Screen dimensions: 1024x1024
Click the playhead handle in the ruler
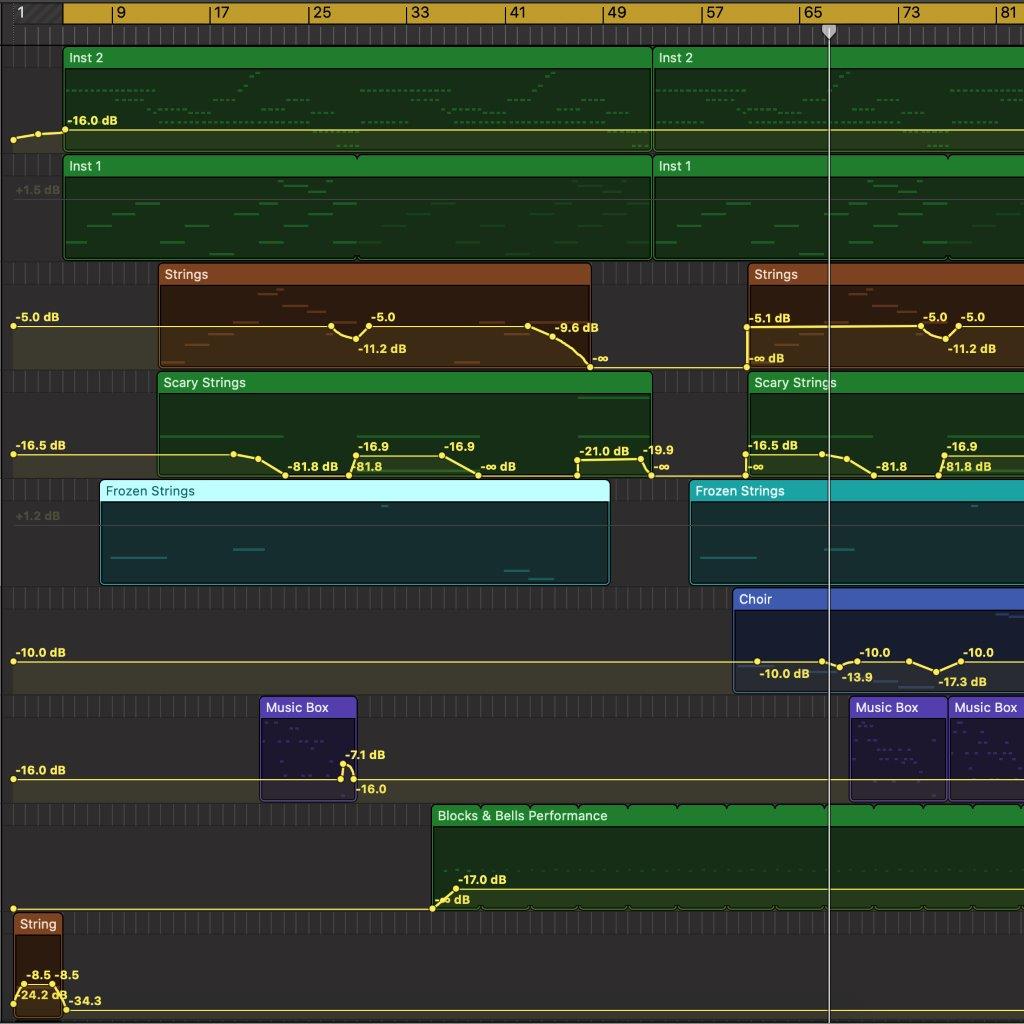coord(829,32)
